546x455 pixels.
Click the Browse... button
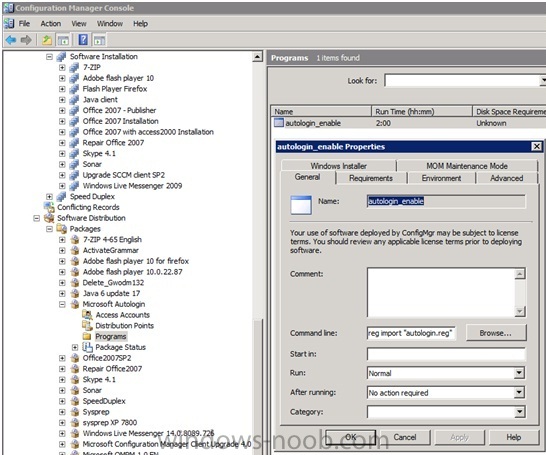496,333
